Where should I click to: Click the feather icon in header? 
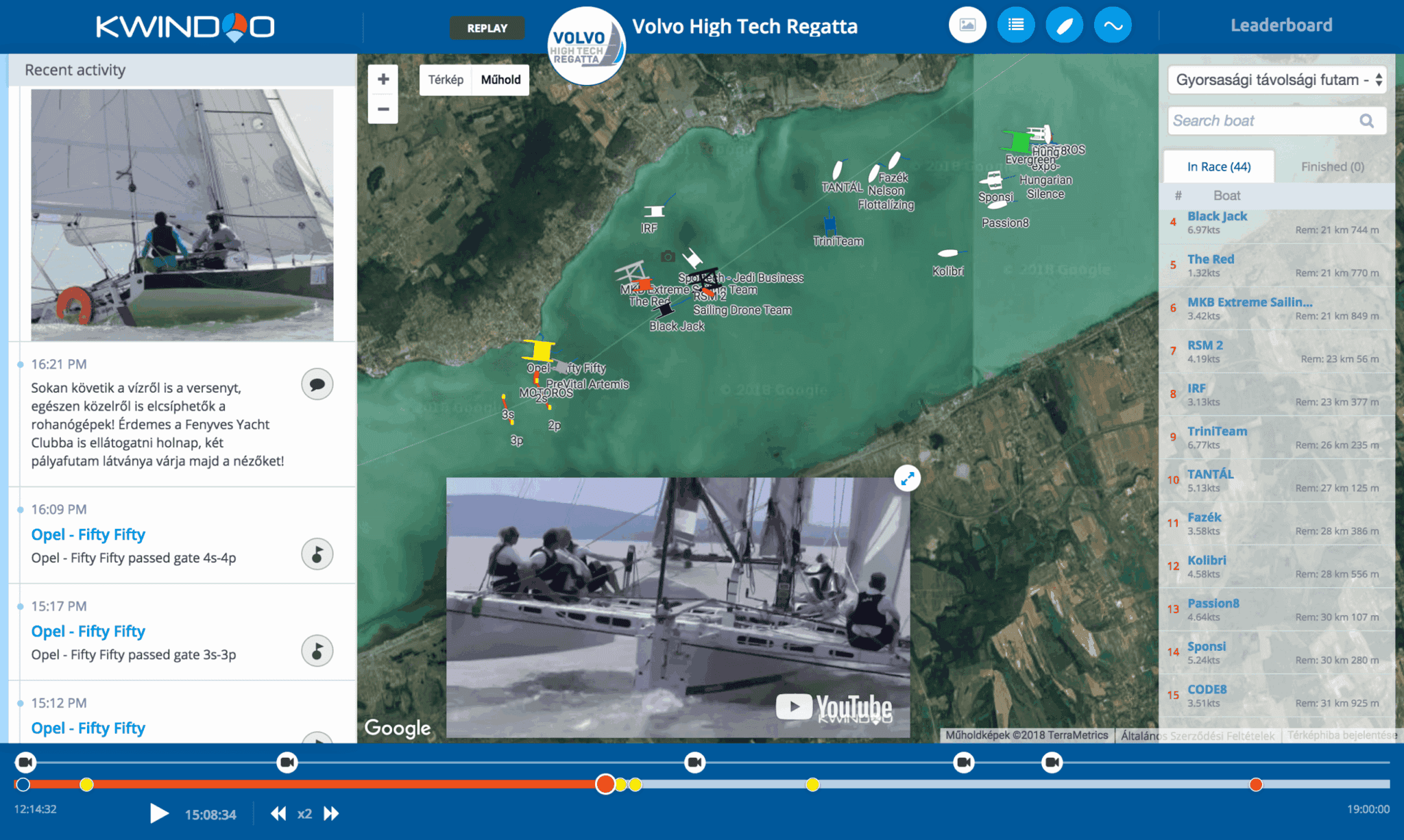1064,25
